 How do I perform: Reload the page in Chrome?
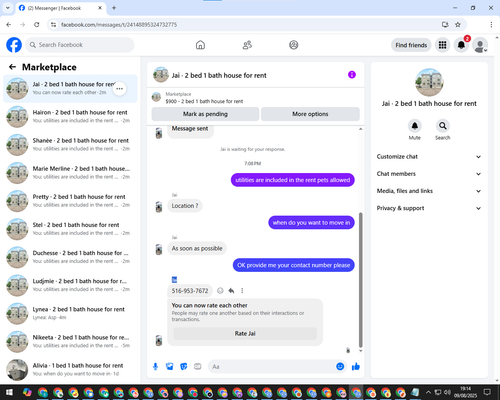tap(37, 25)
